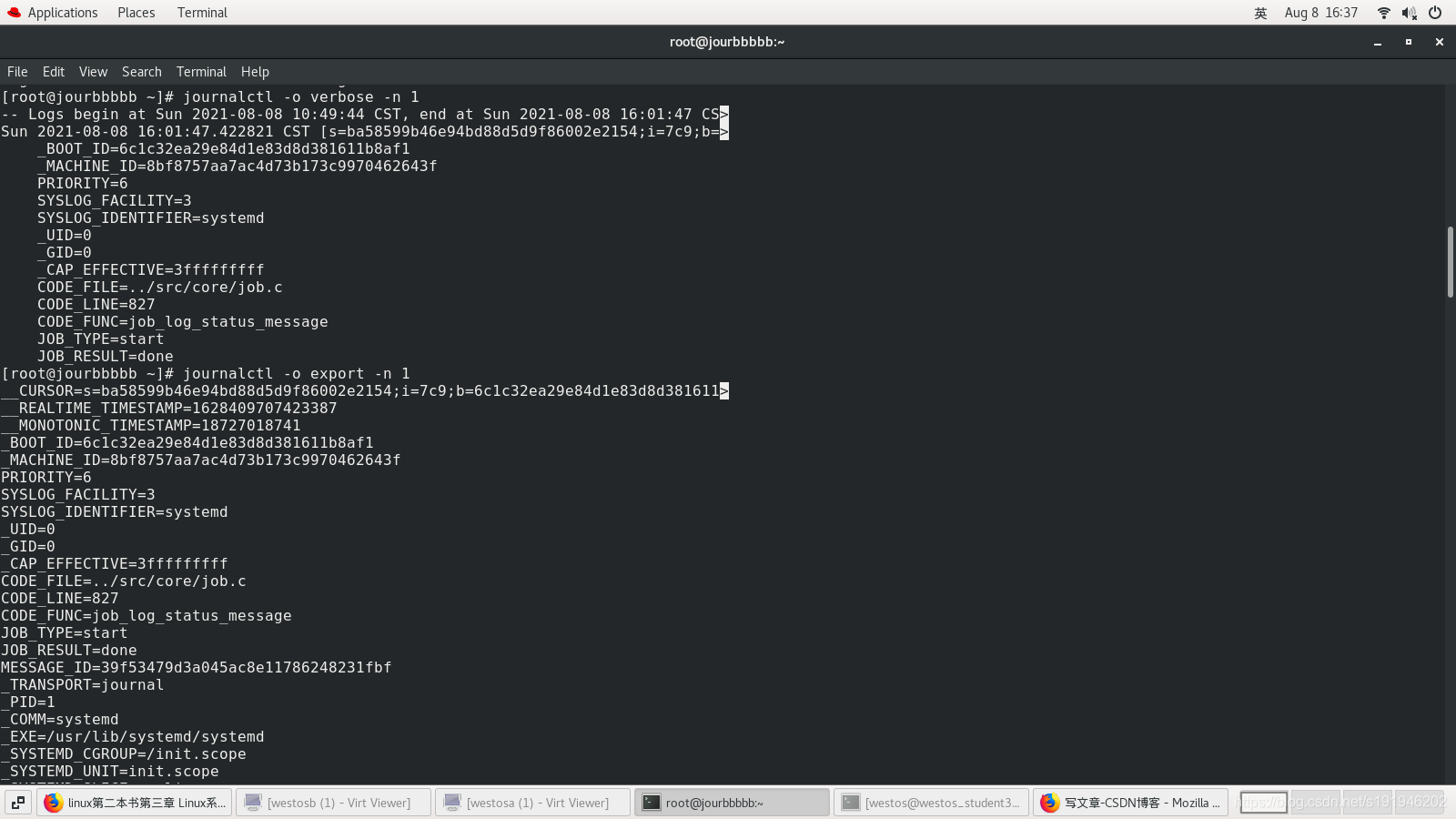The image size is (1456, 819).
Task: Switch to the CSDN blog Mozilla taskbar window
Action: click(x=1130, y=803)
